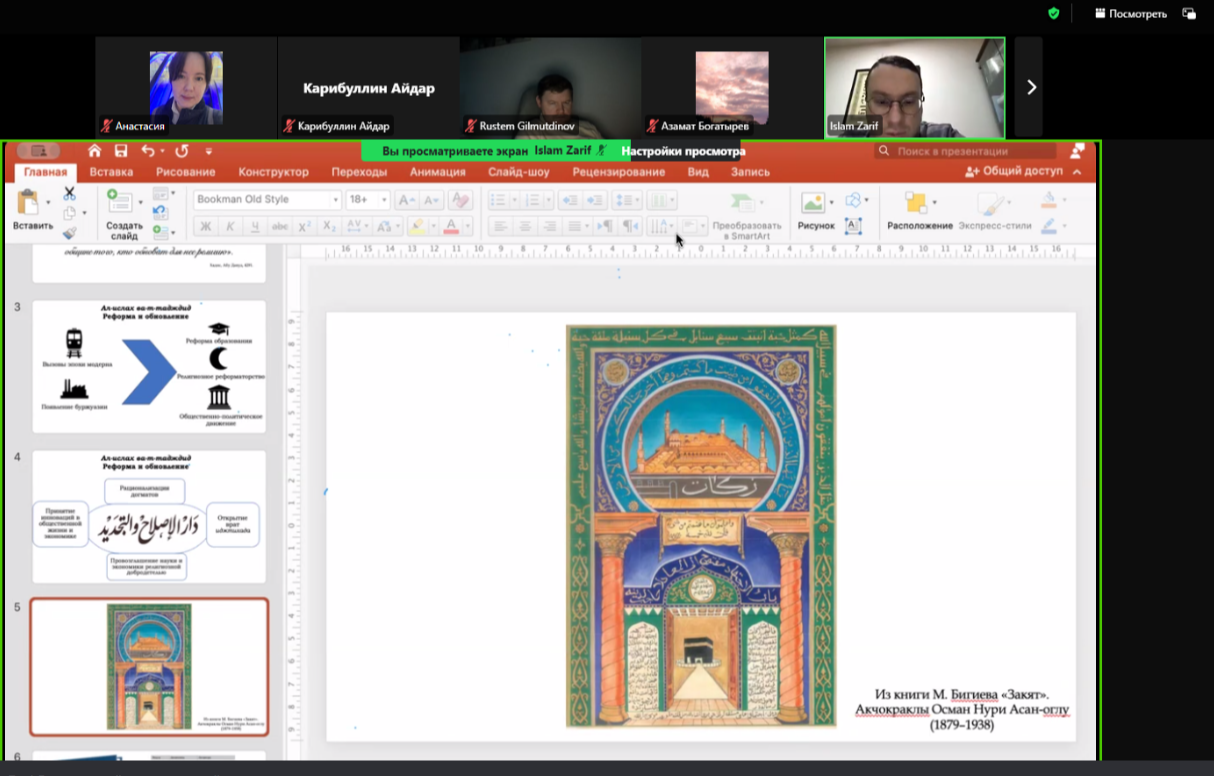Image resolution: width=1214 pixels, height=776 pixels.
Task: Open Zoom's Настройки просмотра (View options)
Action: point(683,151)
